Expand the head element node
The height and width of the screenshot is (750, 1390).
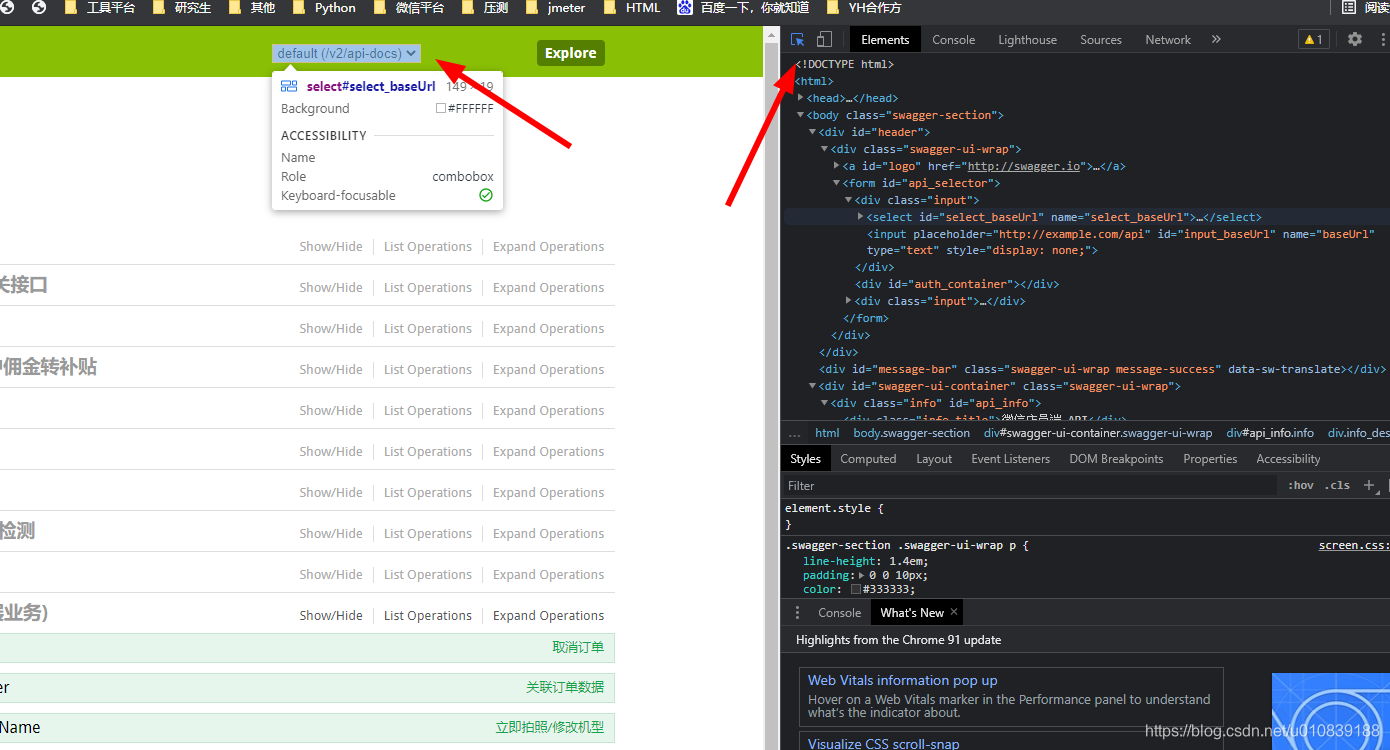click(801, 98)
